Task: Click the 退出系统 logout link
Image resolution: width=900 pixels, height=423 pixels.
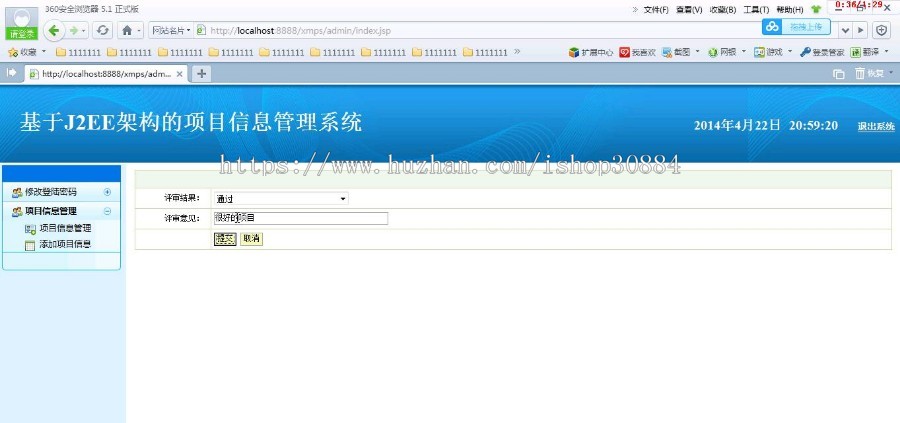Action: tap(876, 127)
